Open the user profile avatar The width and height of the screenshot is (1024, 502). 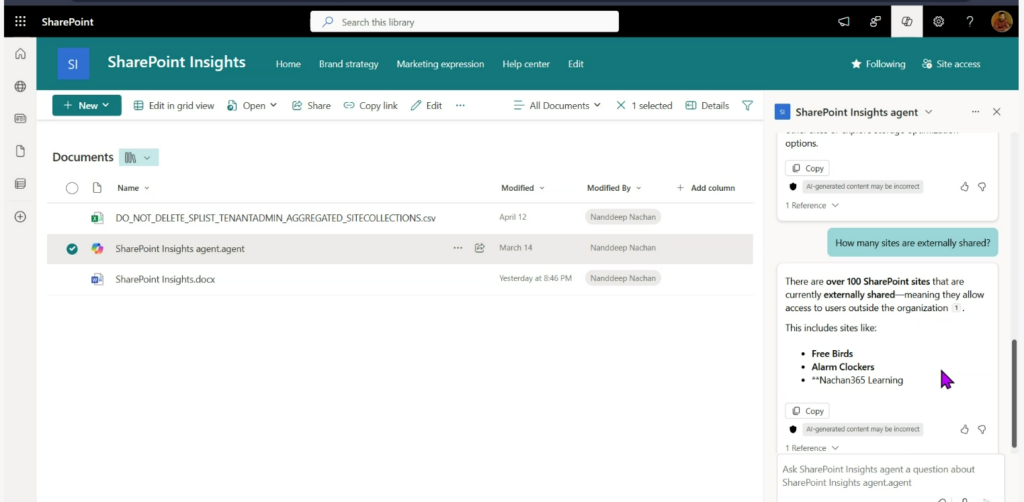click(1001, 22)
